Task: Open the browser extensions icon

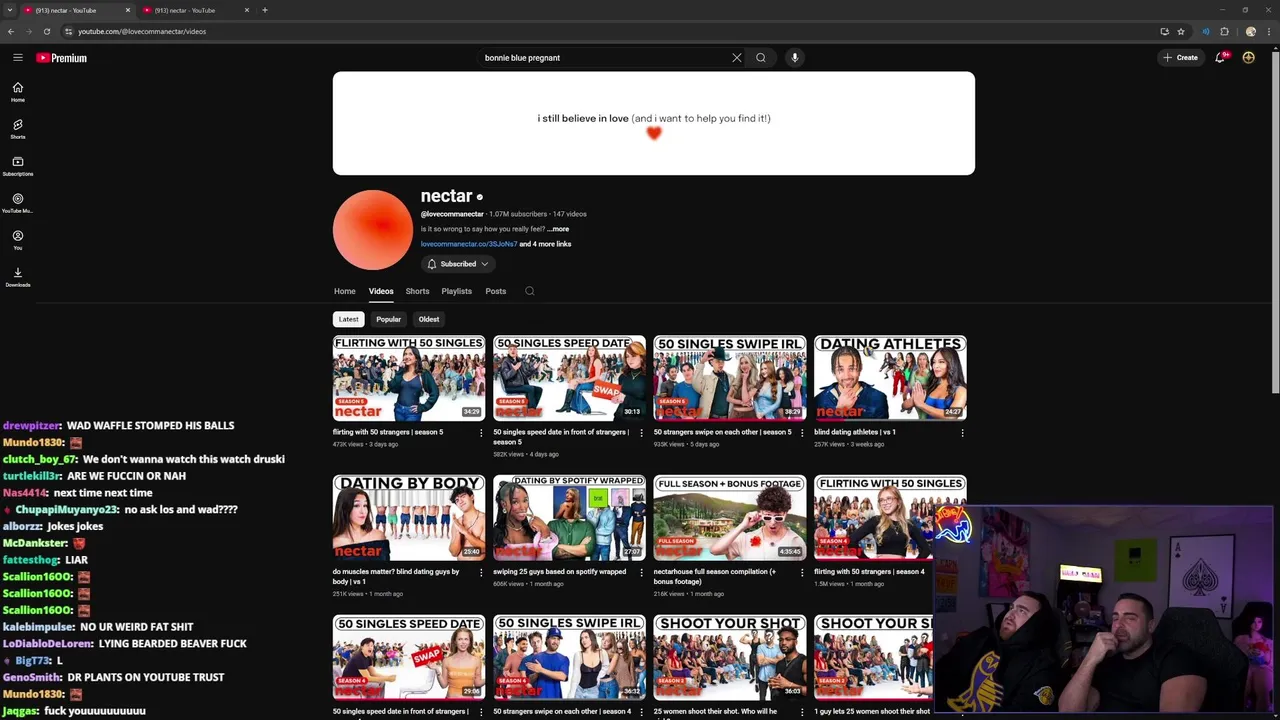Action: click(x=1224, y=31)
